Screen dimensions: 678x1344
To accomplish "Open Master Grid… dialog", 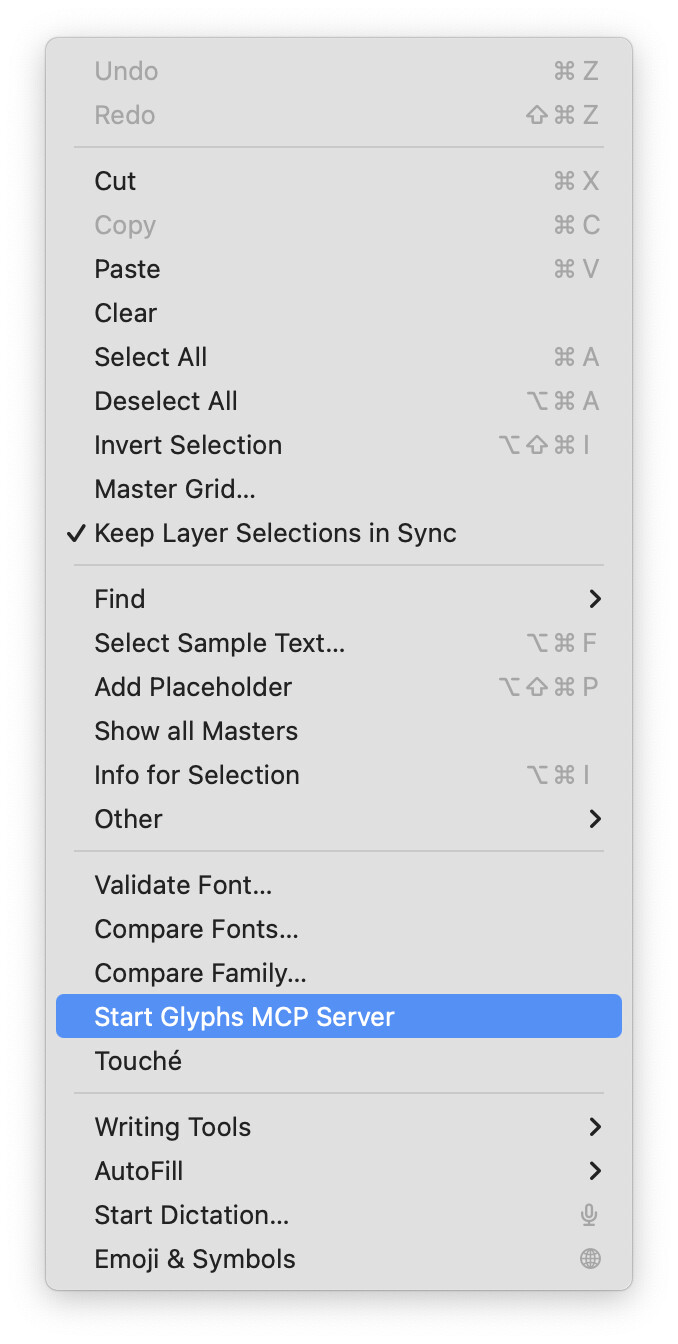I will click(175, 489).
